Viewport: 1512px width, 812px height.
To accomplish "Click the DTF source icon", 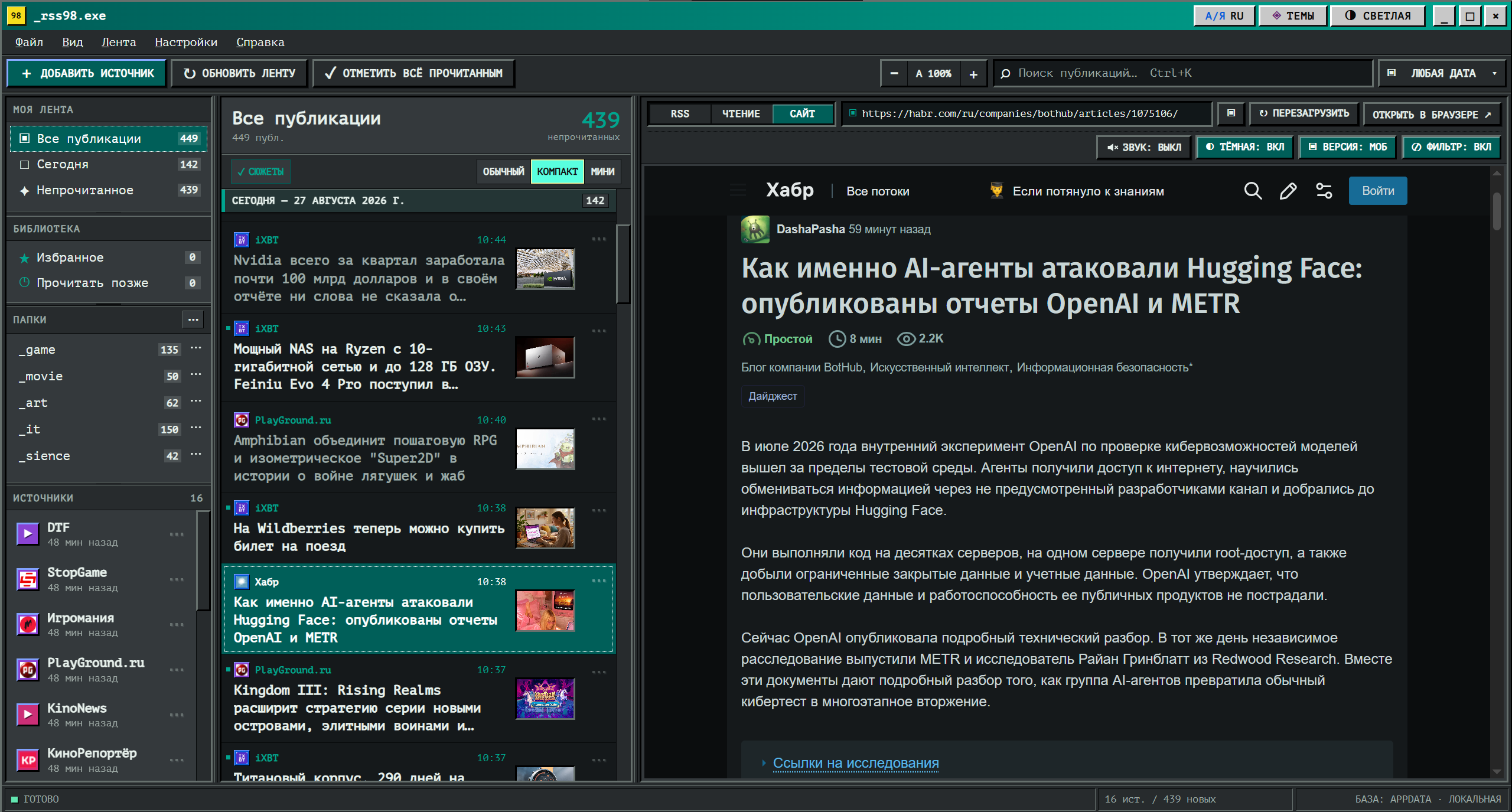I will coord(28,534).
